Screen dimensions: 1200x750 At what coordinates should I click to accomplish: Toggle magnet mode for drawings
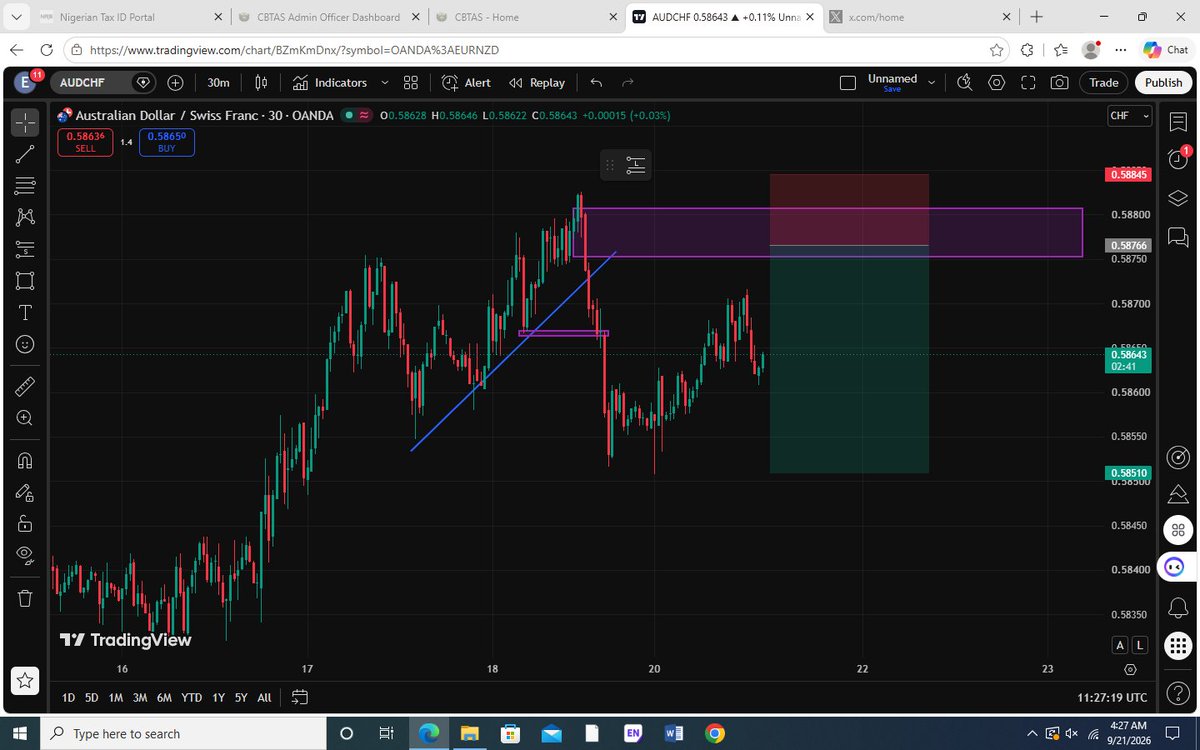click(25, 460)
